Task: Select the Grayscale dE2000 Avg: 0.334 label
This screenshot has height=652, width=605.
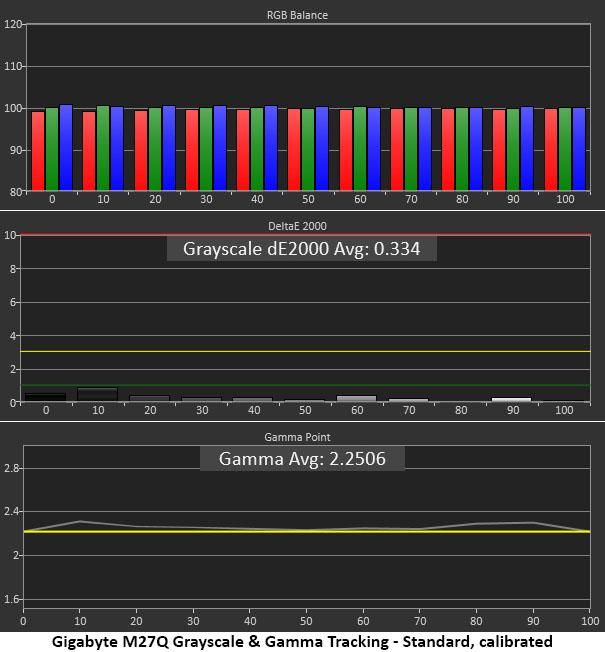Action: point(301,249)
